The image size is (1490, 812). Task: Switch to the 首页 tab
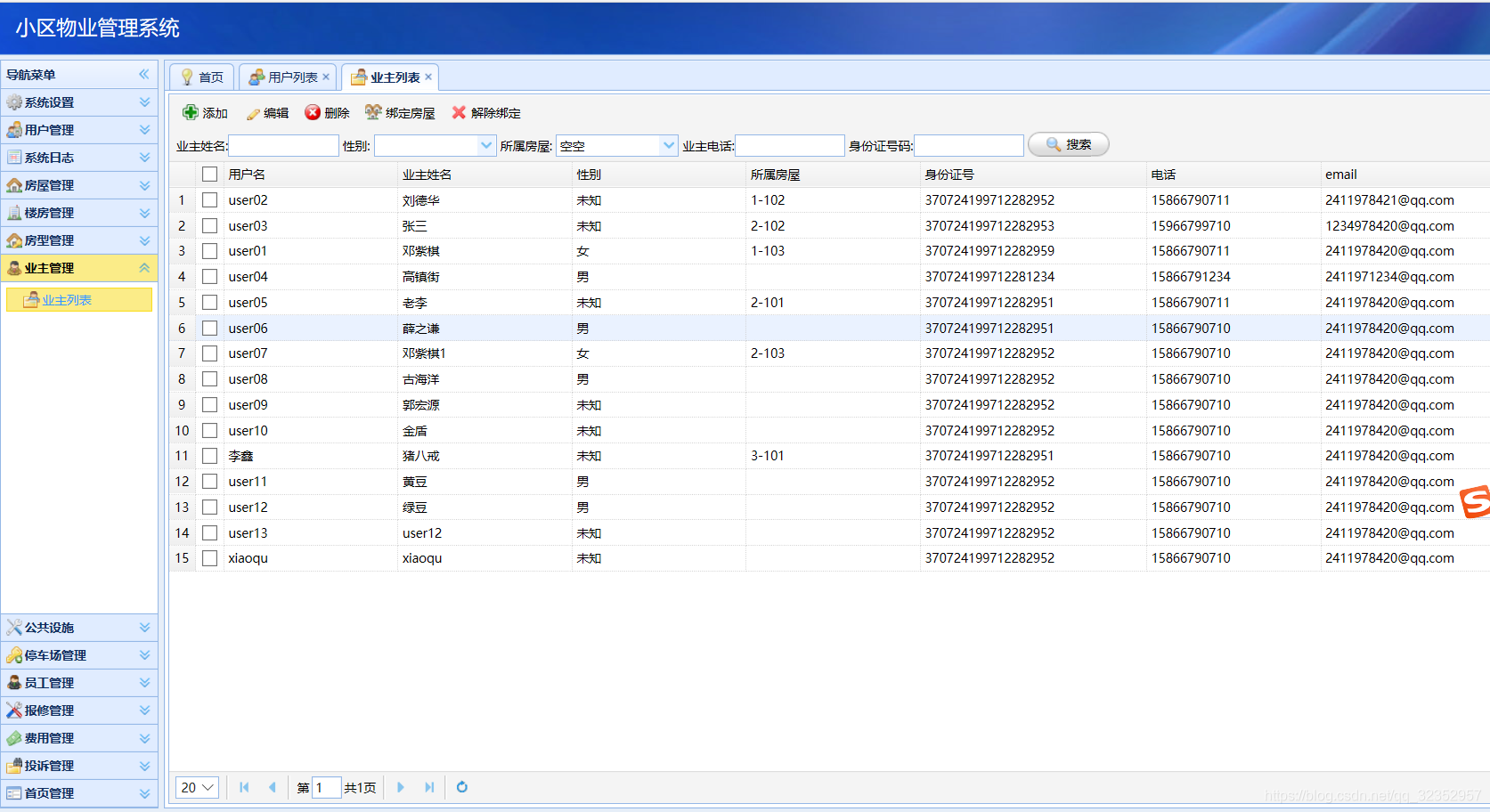click(x=202, y=77)
